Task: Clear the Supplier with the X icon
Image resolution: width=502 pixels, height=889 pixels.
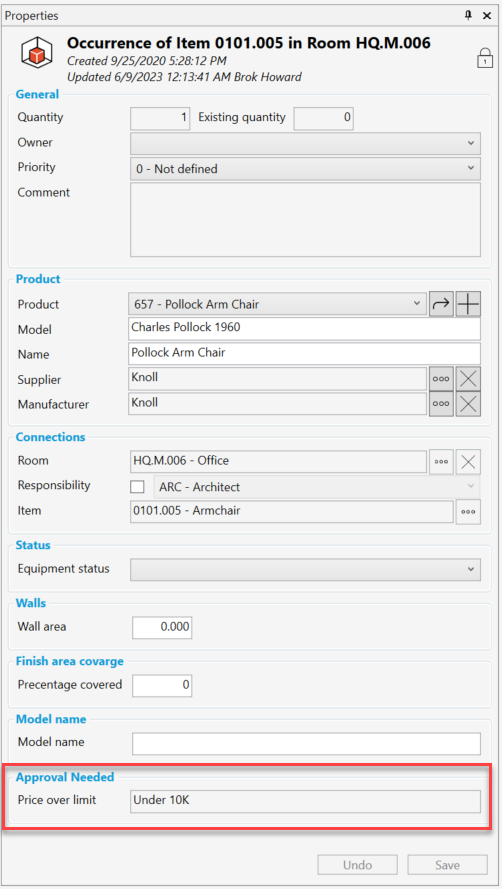Action: (469, 379)
